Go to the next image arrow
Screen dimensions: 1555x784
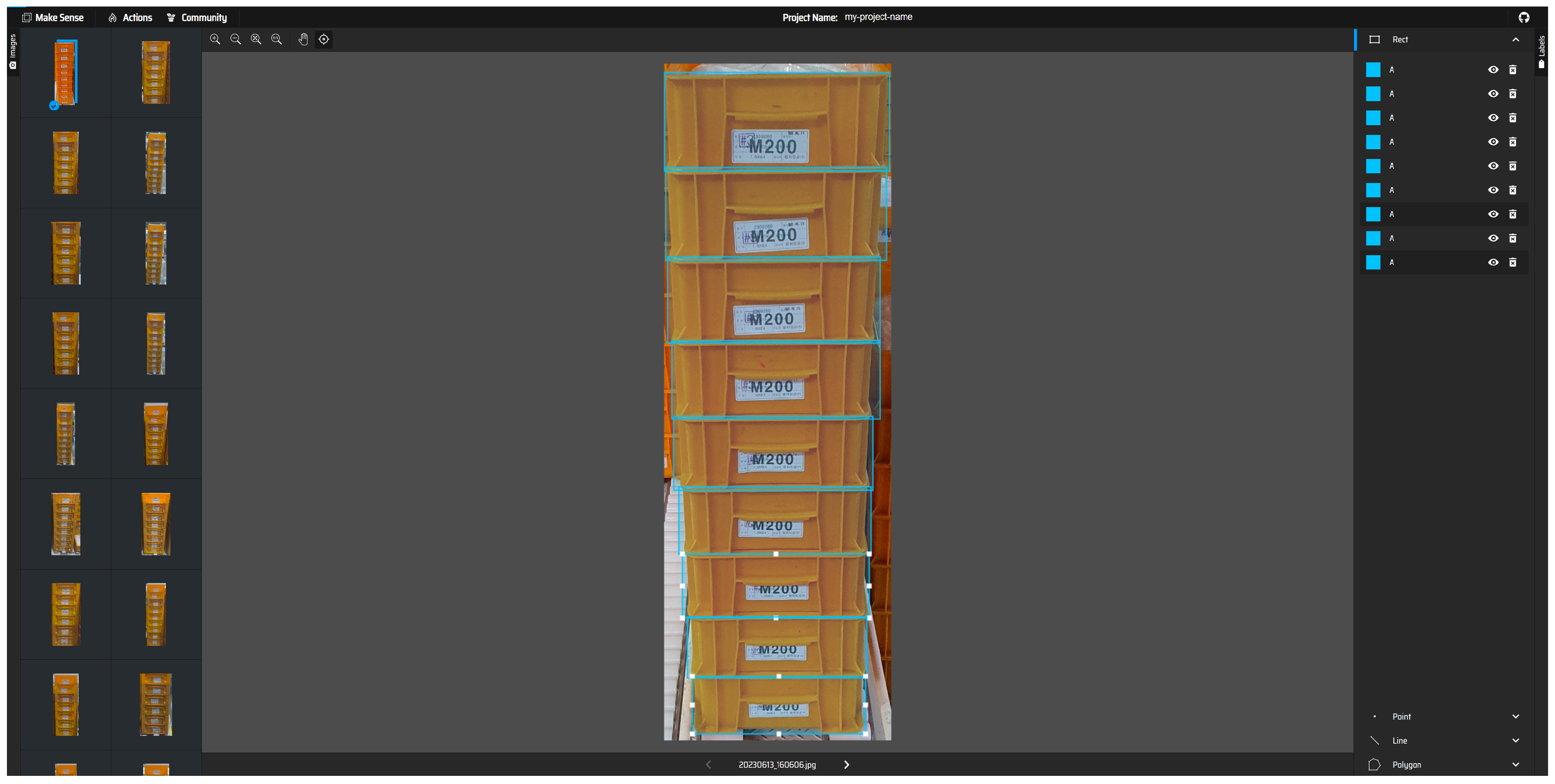[x=846, y=765]
